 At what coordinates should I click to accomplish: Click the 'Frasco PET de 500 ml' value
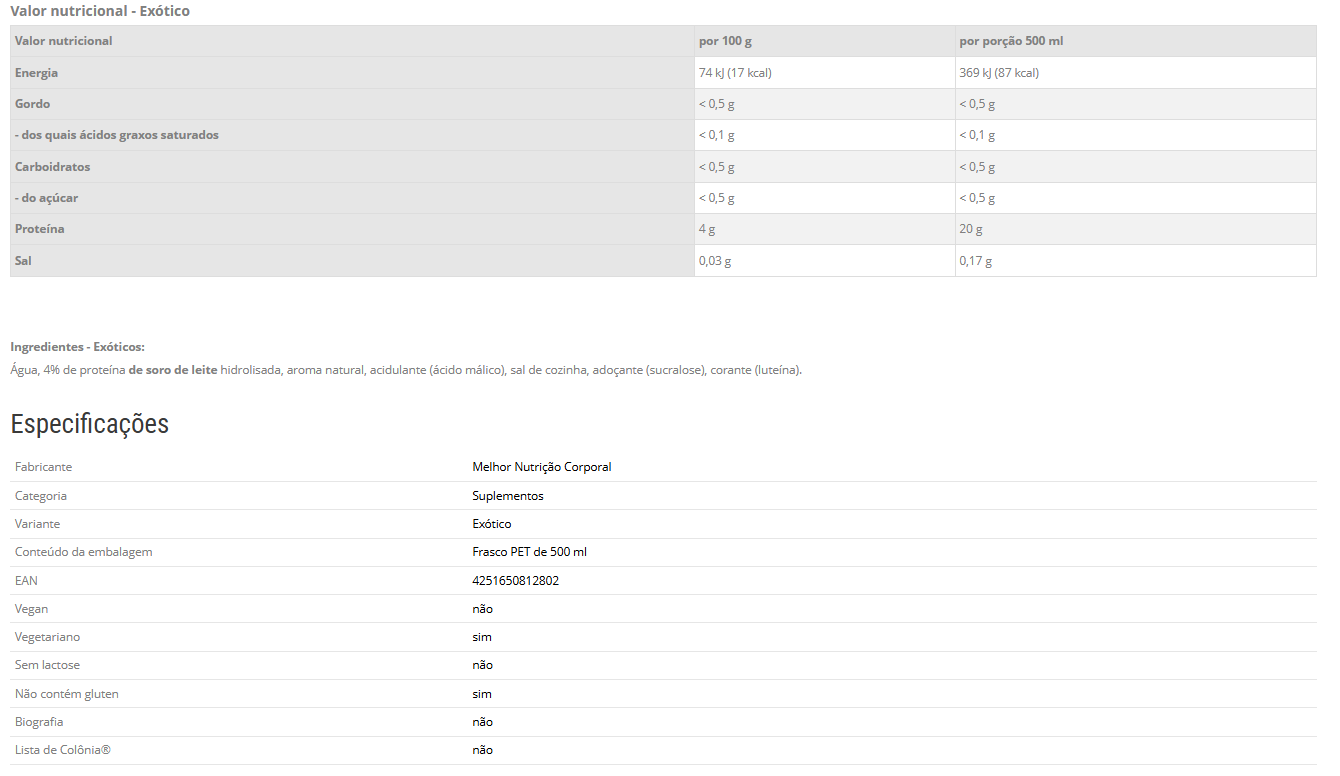click(x=530, y=552)
